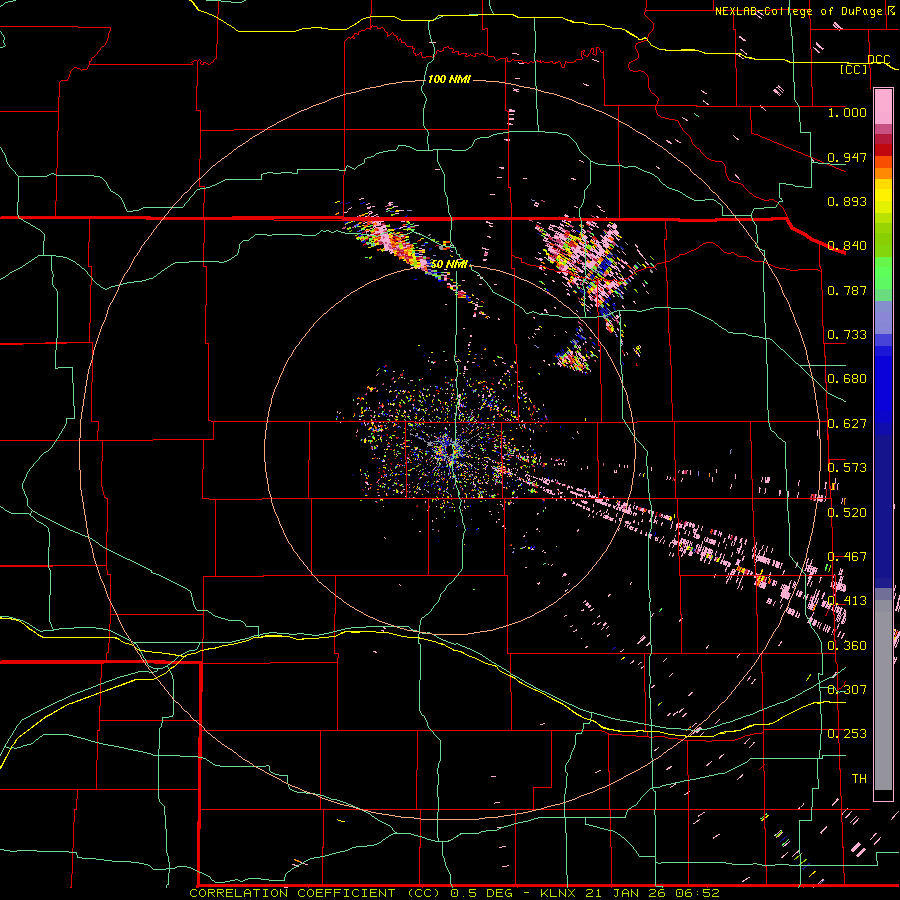Click the 50 NMI range ring label
This screenshot has width=900, height=900.
click(449, 264)
